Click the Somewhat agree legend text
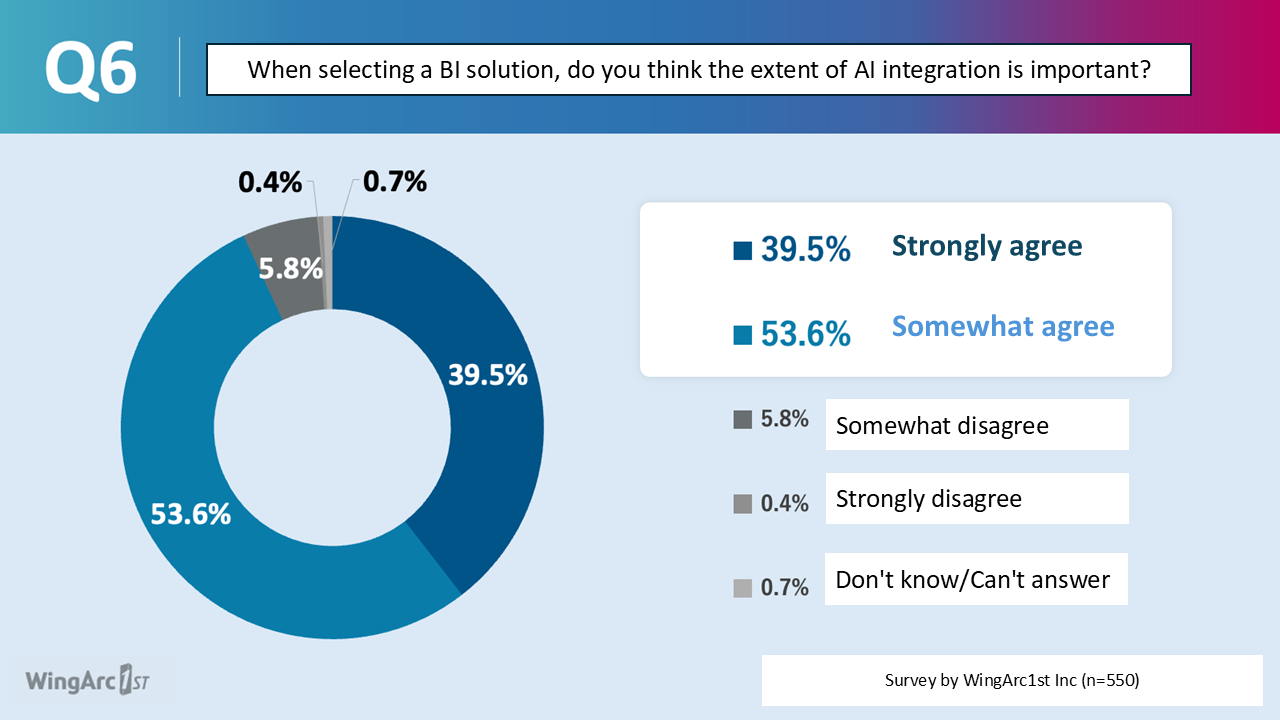Screen dimensions: 1280x720 (x=1003, y=326)
